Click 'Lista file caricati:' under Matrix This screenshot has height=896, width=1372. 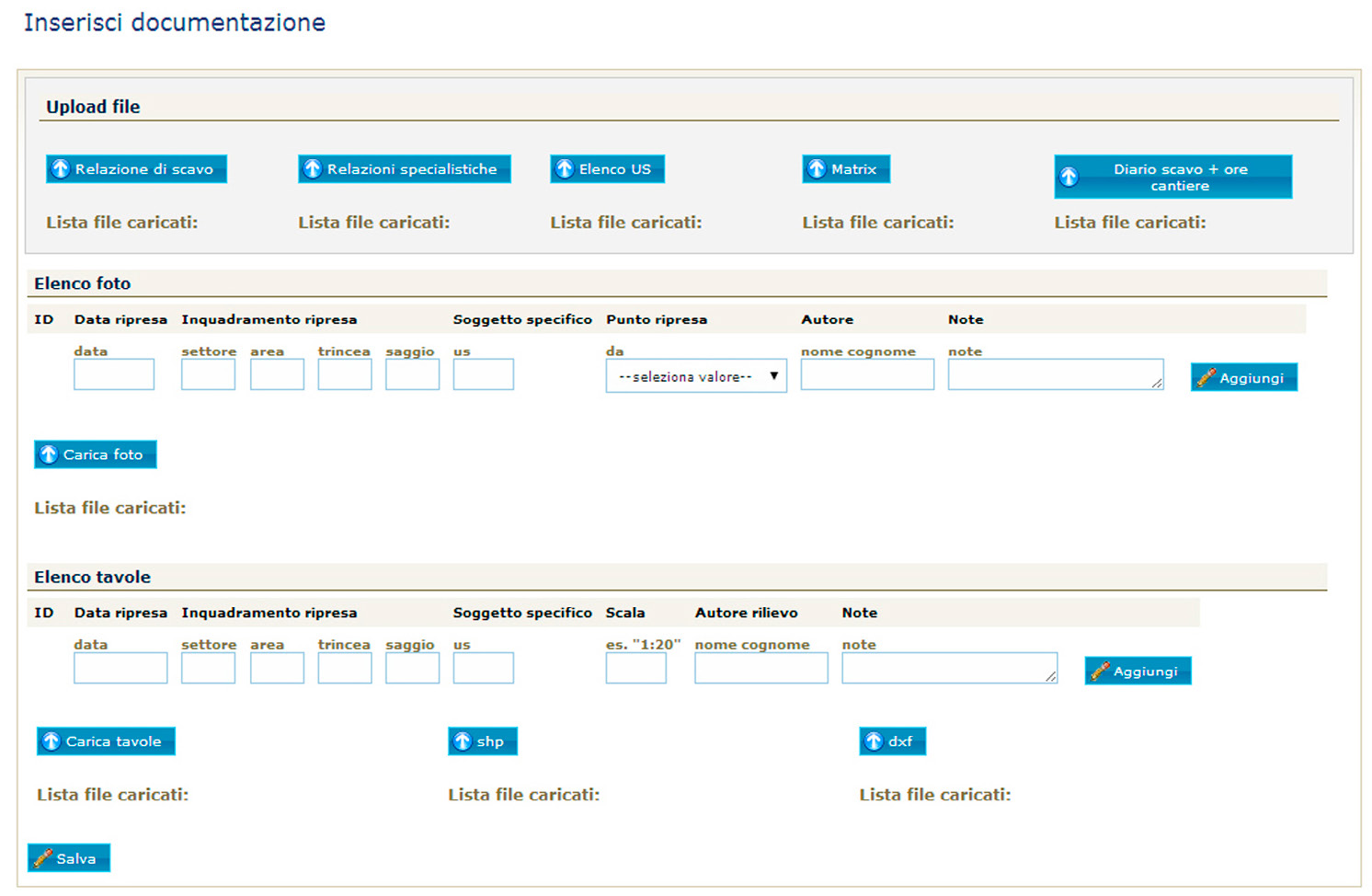[x=878, y=223]
